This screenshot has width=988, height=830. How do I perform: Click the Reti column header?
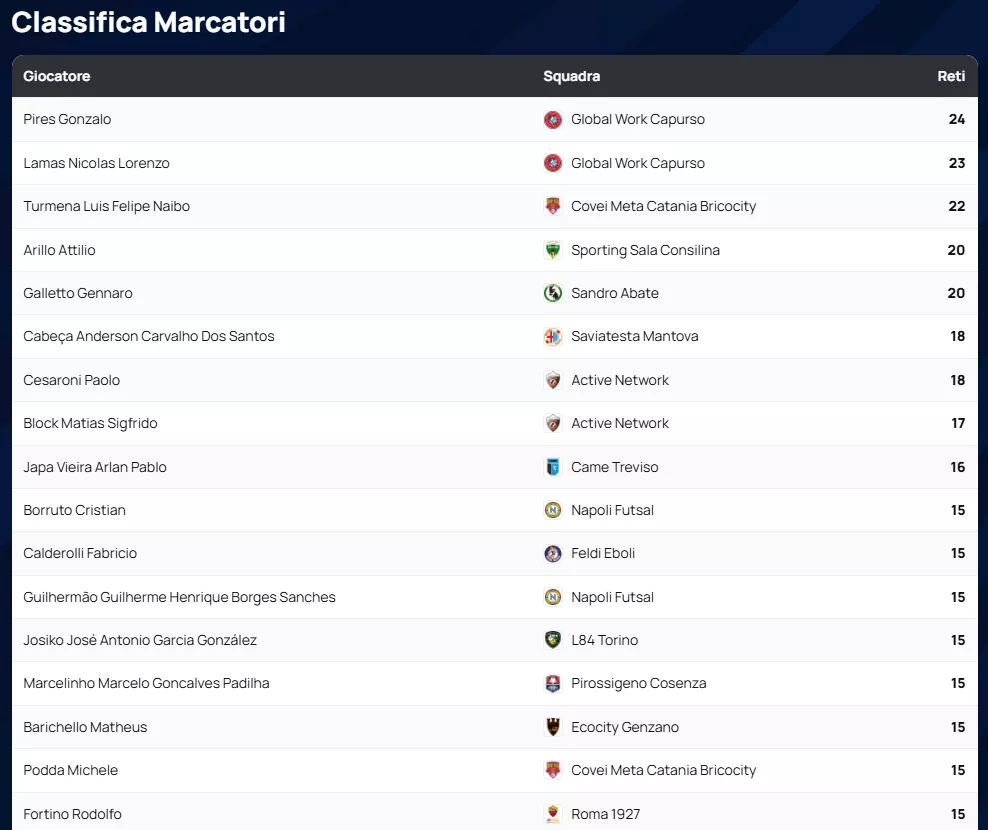951,76
